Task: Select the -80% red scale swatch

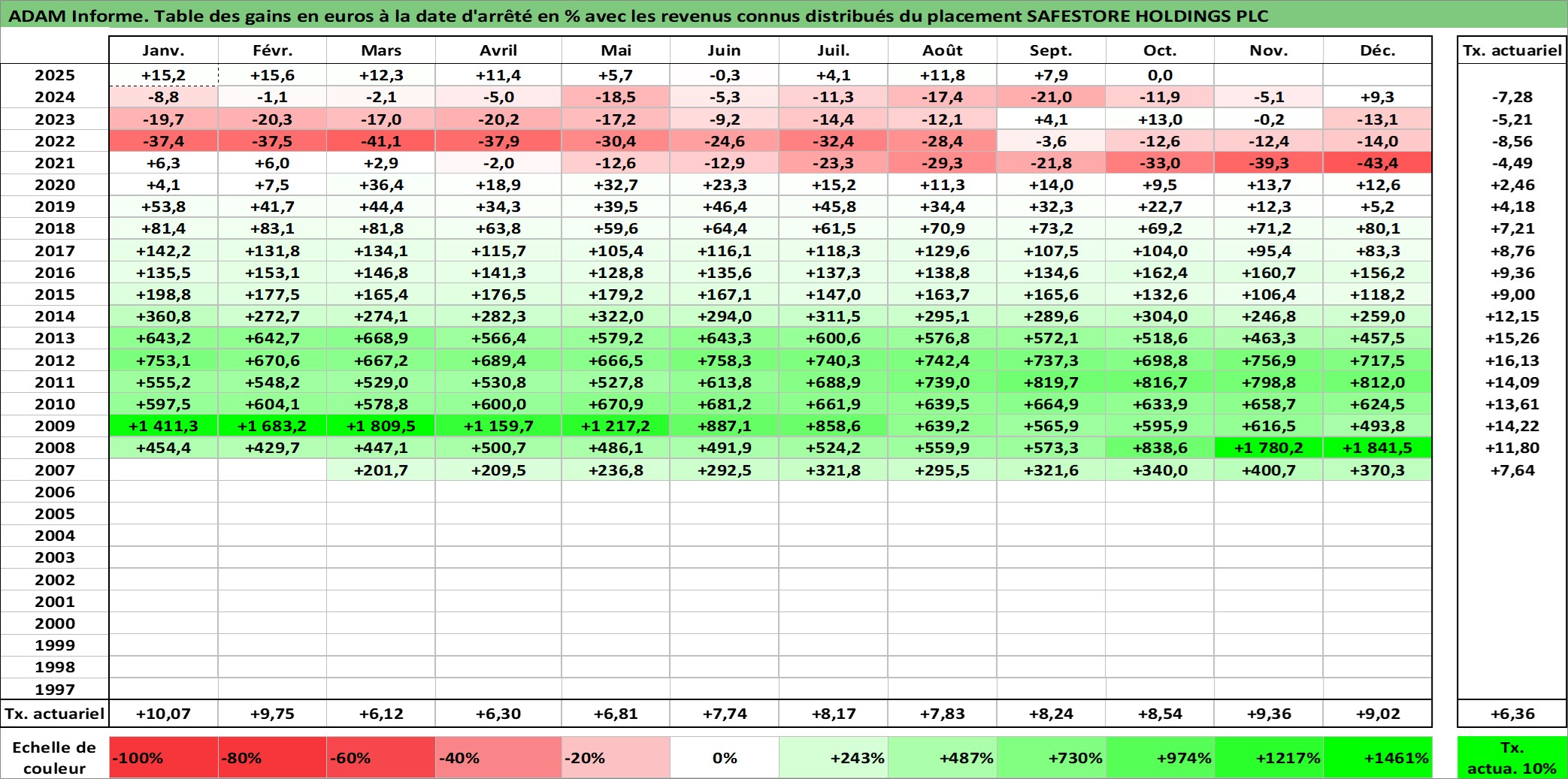Action: (x=272, y=757)
